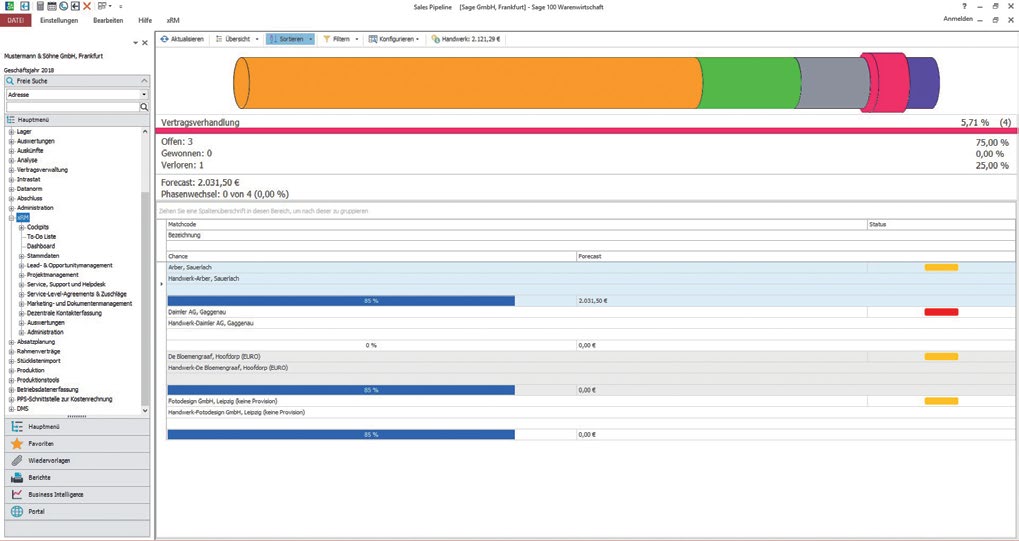The width and height of the screenshot is (1019, 541).
Task: Click the 85 % chance bar for De Bloemengraaf
Action: coord(341,390)
